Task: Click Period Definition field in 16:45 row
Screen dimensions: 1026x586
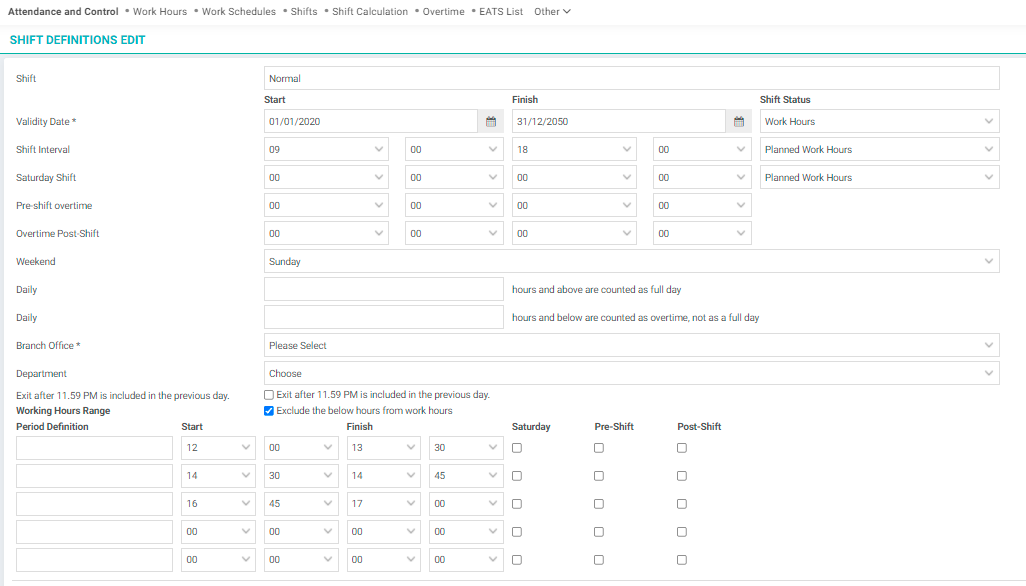Action: point(94,504)
